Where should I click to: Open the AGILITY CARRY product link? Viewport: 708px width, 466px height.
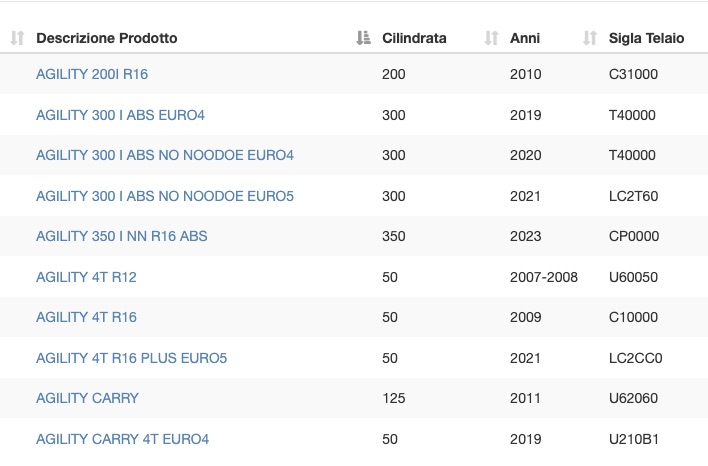pos(87,398)
